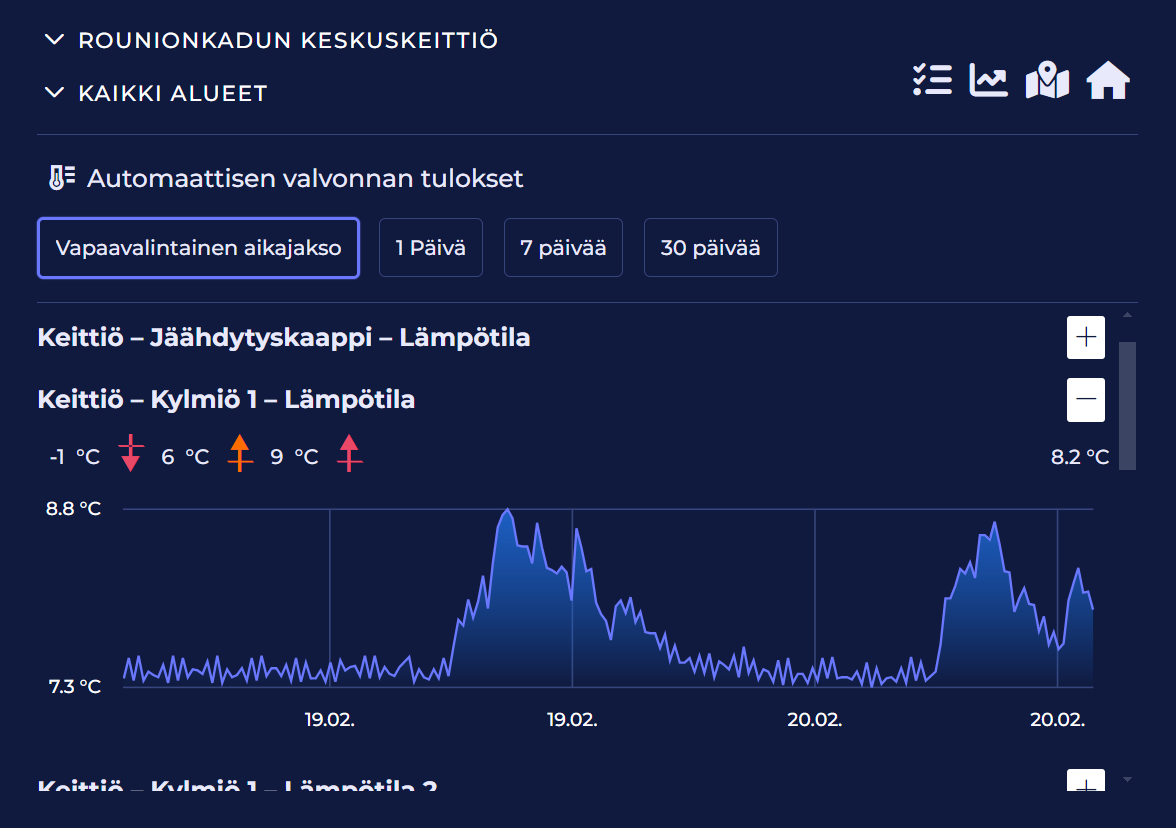Collapse the Kylmiö 1 chart with minus button

pyautogui.click(x=1085, y=399)
